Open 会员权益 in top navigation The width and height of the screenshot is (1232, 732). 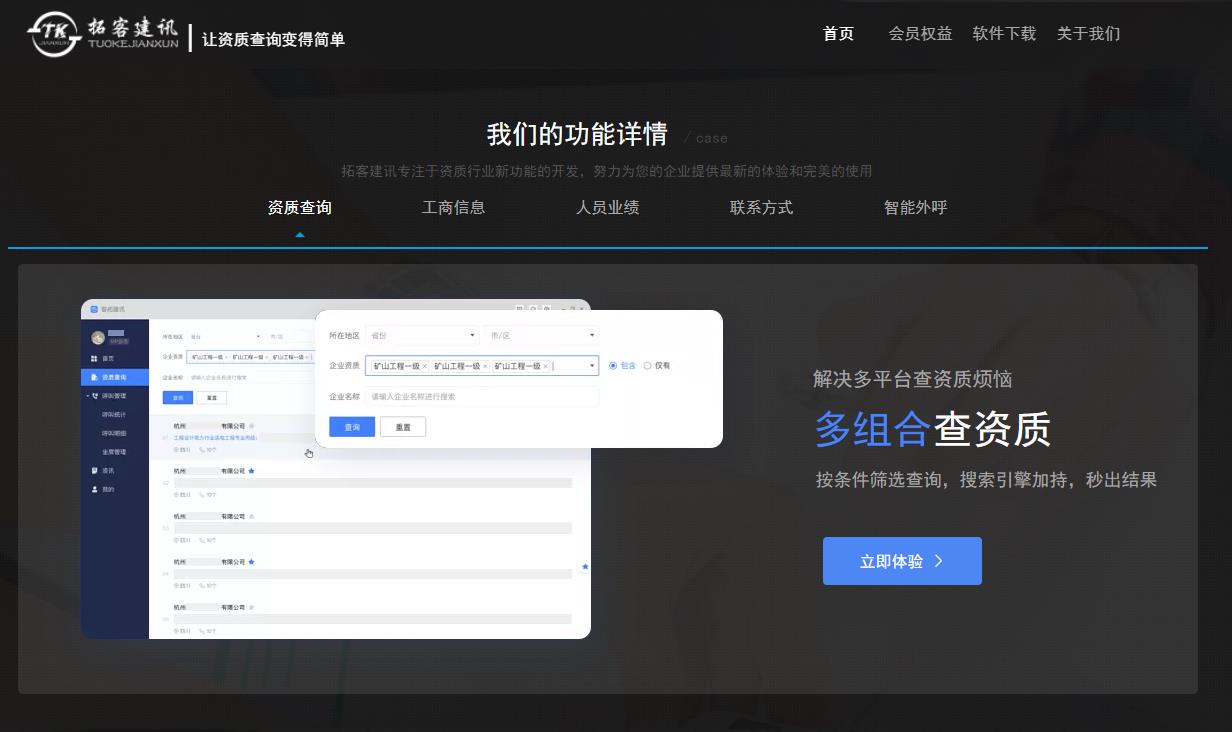pyautogui.click(x=920, y=34)
